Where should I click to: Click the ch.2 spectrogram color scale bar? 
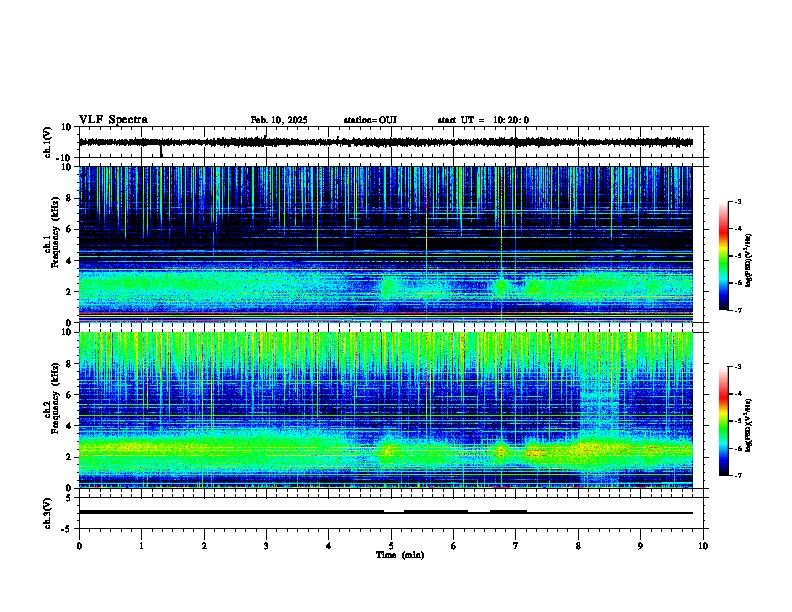pyautogui.click(x=724, y=421)
